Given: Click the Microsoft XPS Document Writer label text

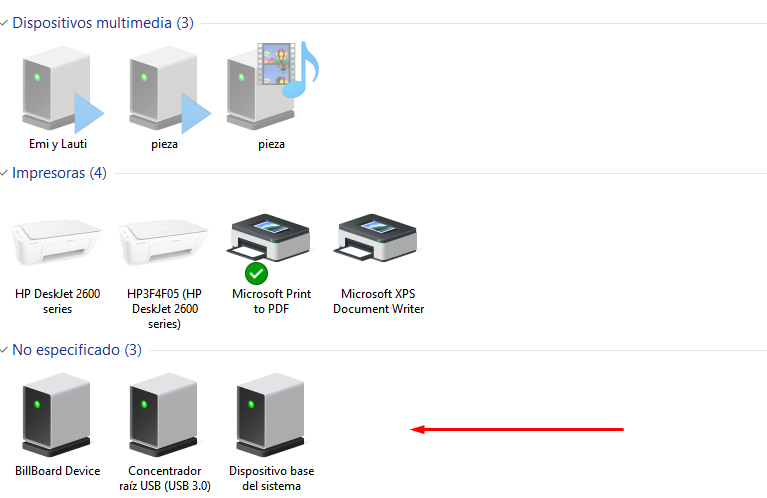Looking at the screenshot, I should point(379,301).
